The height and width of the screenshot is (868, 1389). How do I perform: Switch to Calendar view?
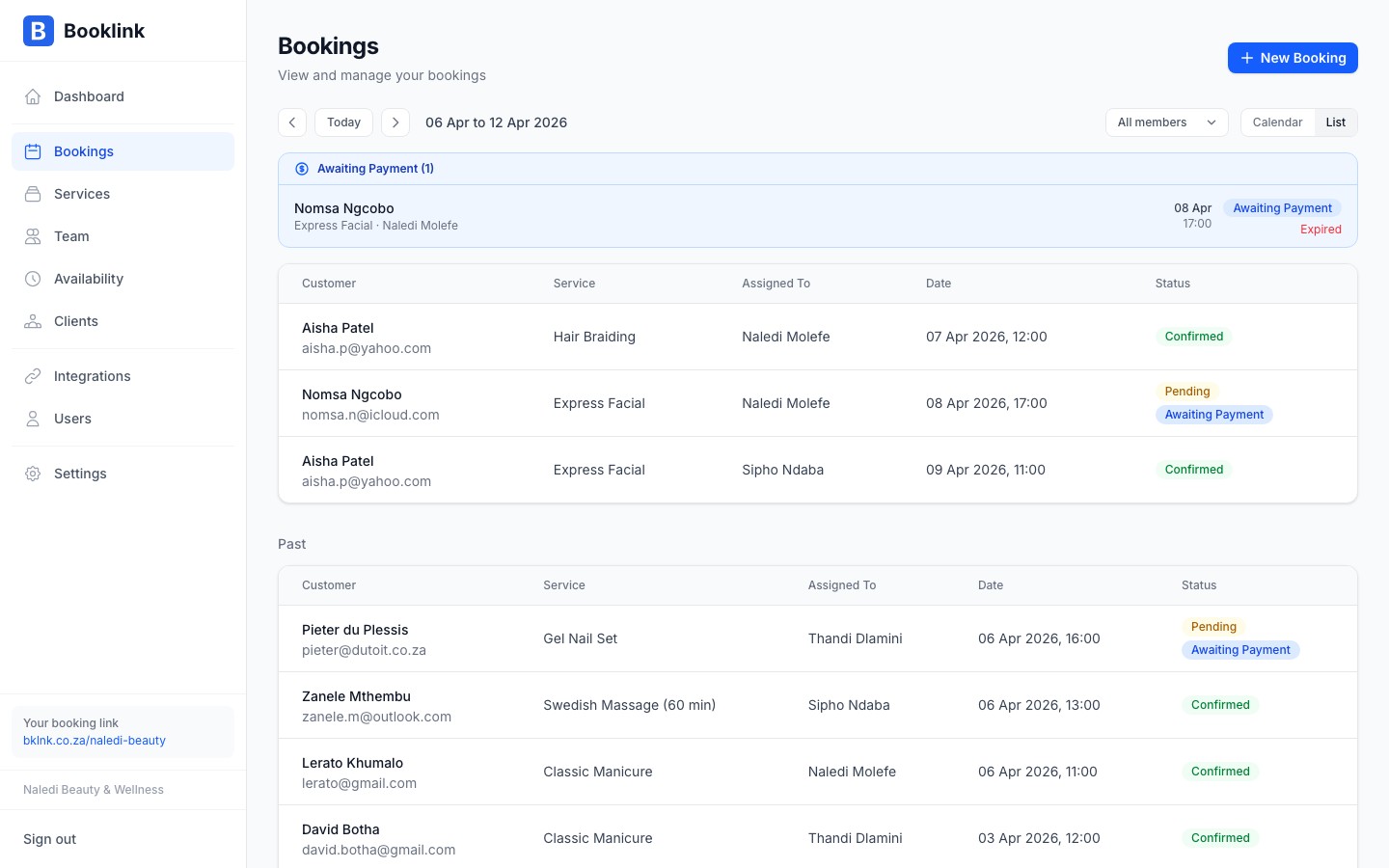coord(1277,122)
